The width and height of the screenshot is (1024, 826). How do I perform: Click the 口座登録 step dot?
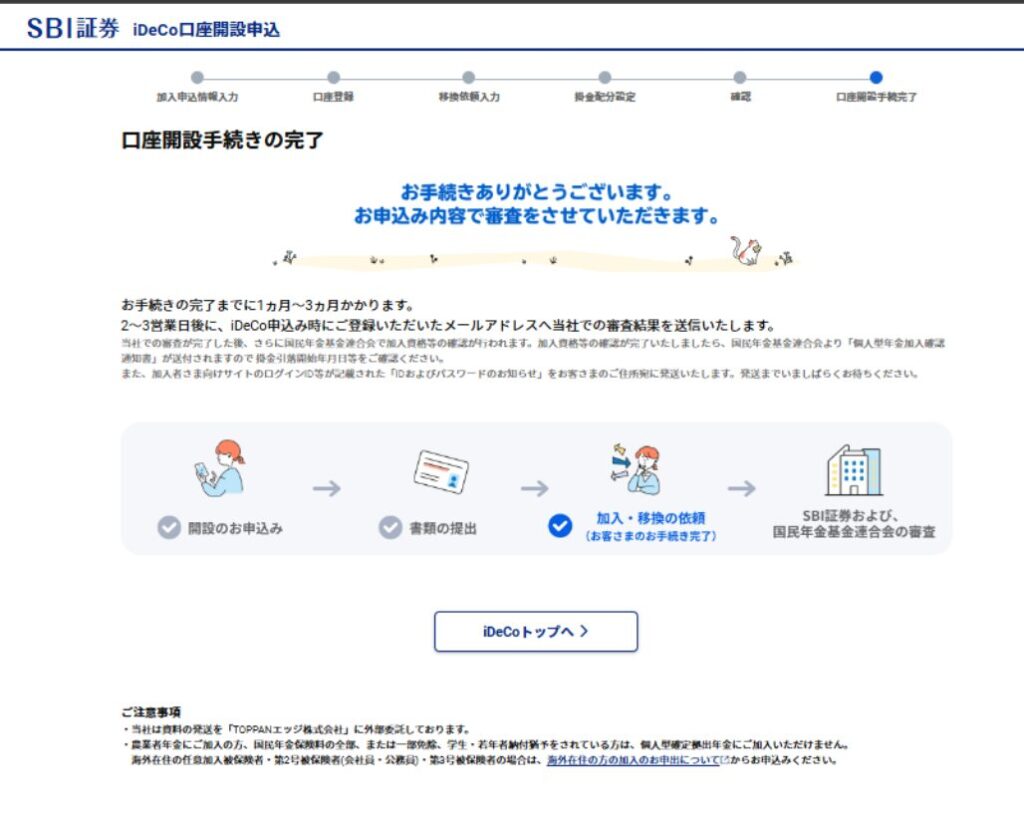click(x=333, y=78)
